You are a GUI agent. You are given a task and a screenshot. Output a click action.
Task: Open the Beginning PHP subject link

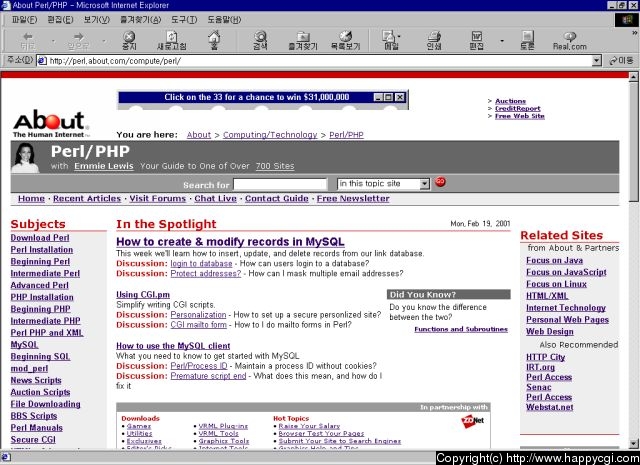[40, 309]
